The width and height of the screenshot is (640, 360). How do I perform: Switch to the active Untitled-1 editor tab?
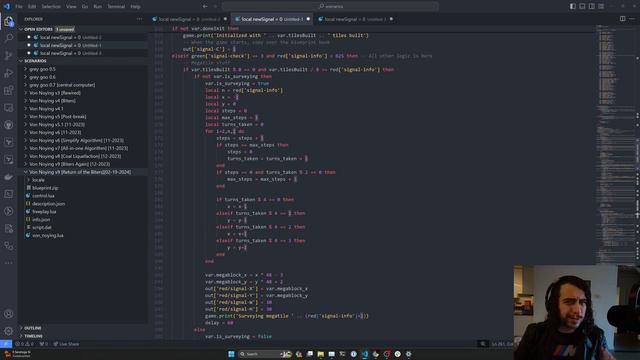[x=272, y=19]
